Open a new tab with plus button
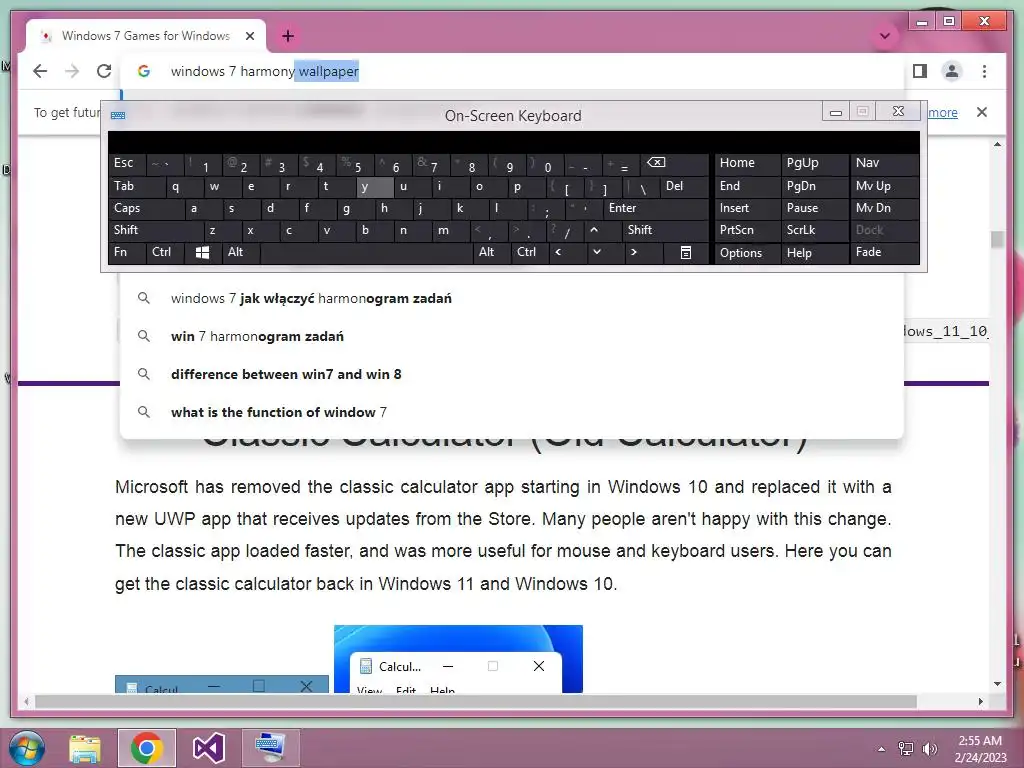The height and width of the screenshot is (768, 1024). tap(288, 36)
